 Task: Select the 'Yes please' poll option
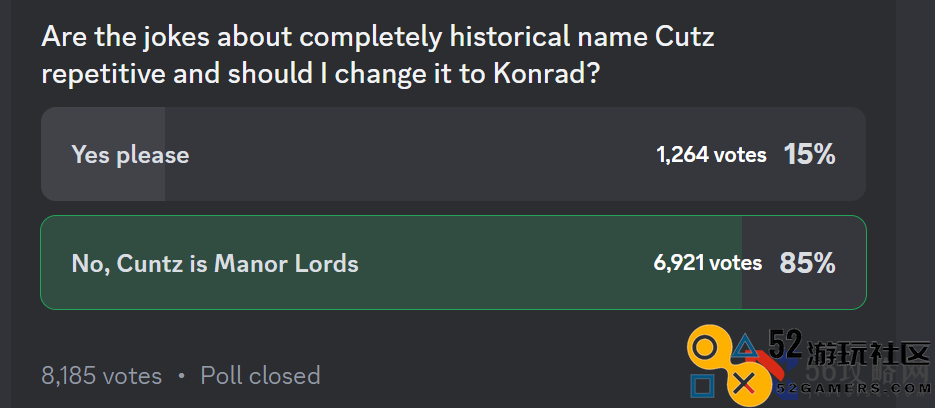coord(453,154)
